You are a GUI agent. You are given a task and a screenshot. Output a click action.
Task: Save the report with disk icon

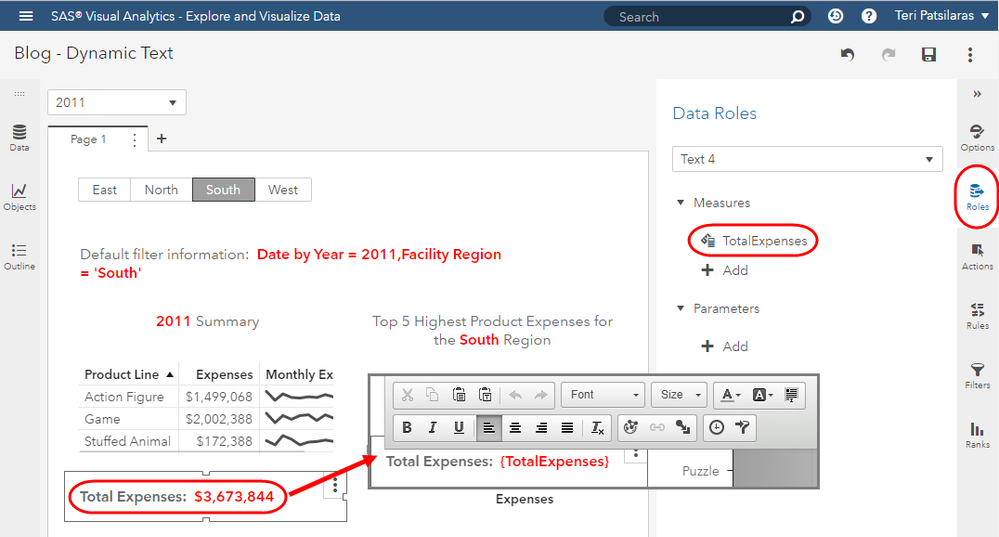[x=929, y=55]
